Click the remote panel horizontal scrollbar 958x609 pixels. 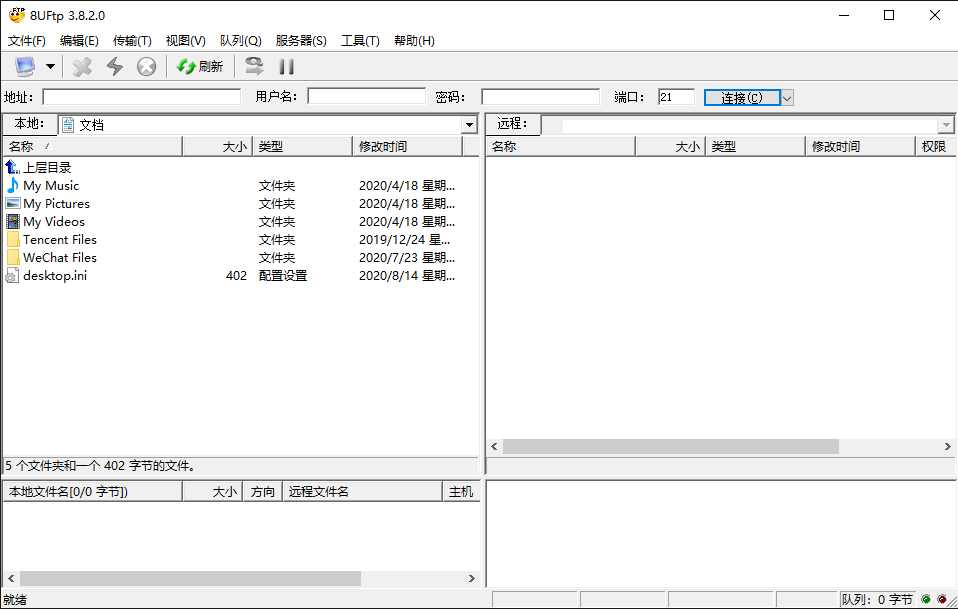pos(670,447)
